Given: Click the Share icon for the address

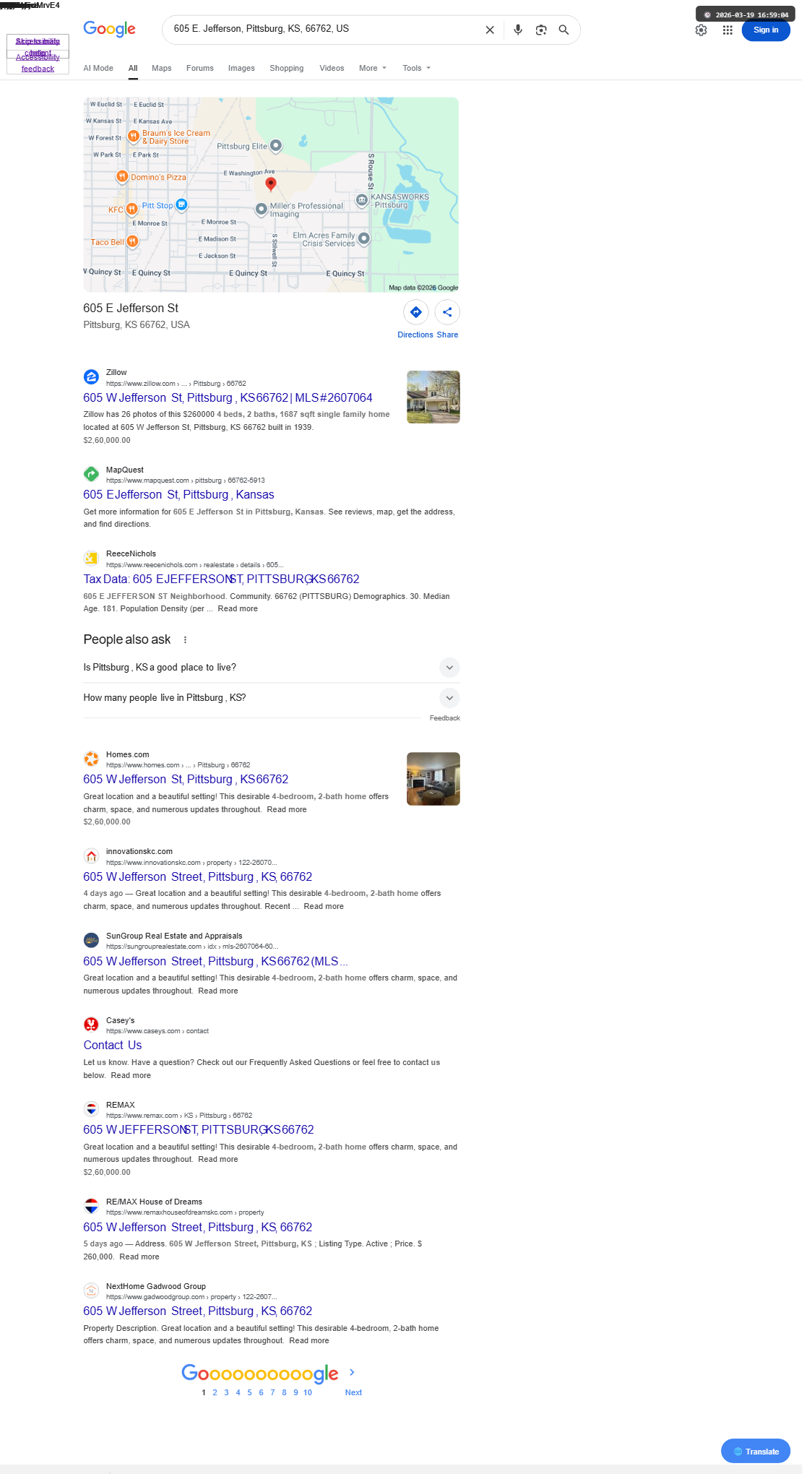Looking at the screenshot, I should coord(447,312).
